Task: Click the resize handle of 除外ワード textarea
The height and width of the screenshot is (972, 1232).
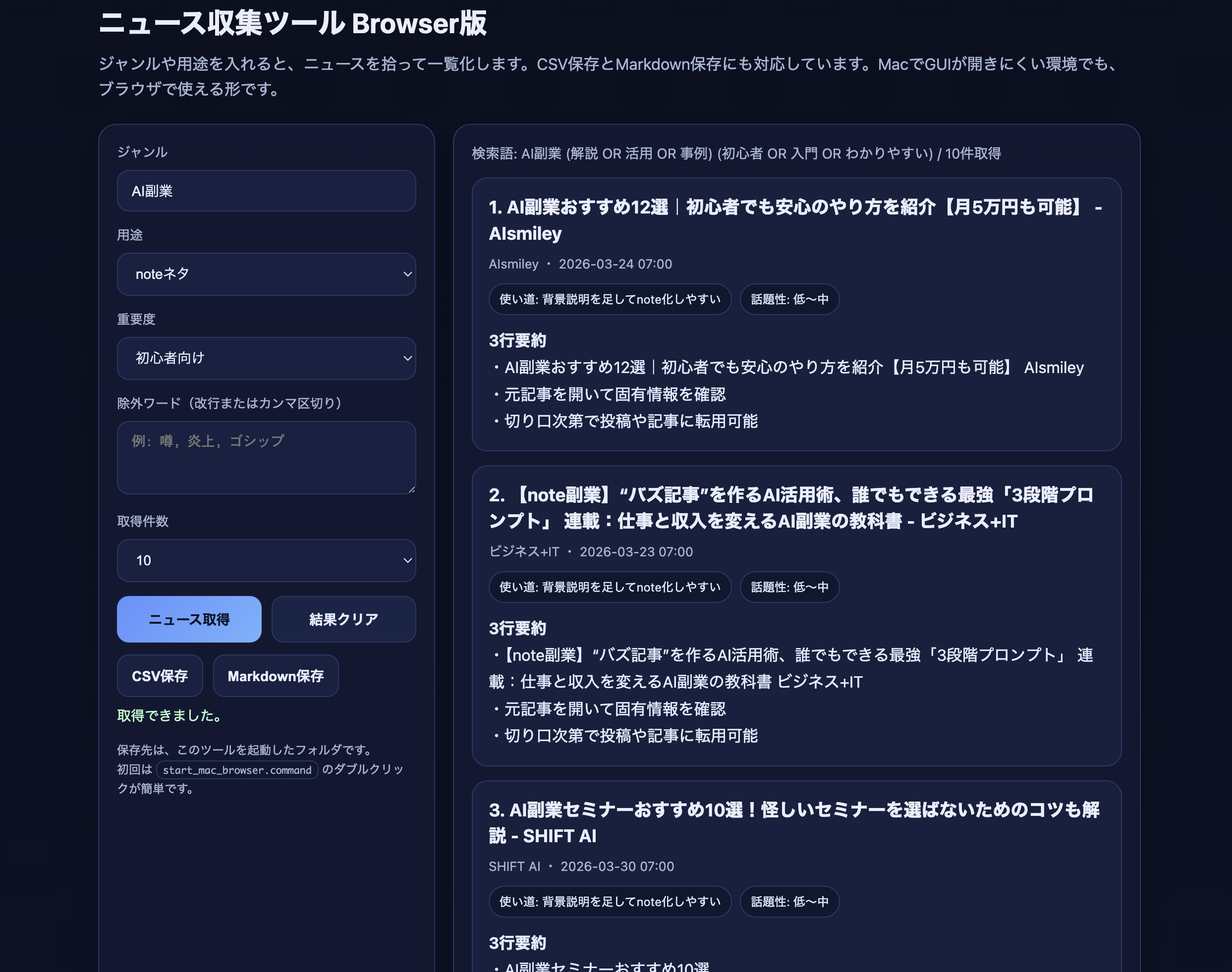Action: [412, 489]
